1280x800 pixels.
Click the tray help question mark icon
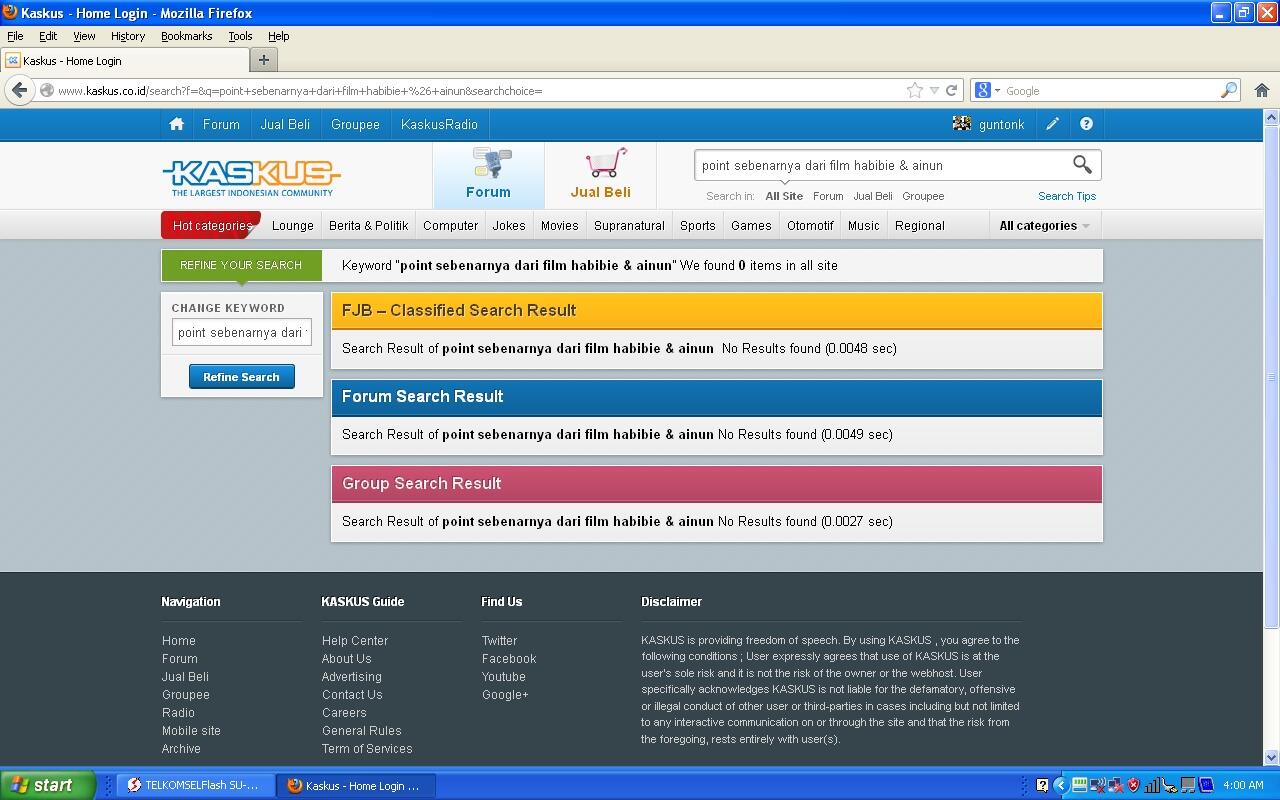coord(1042,785)
